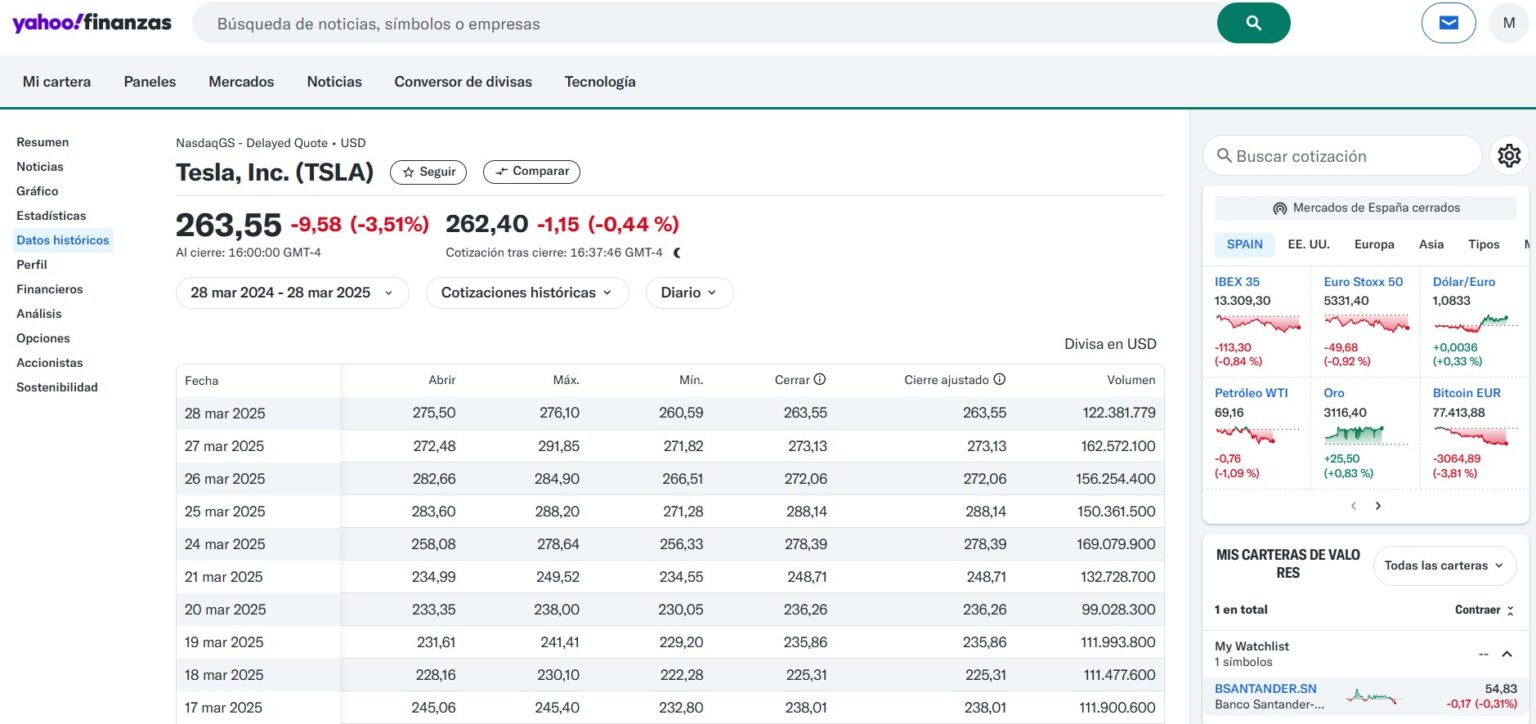Open the Cotizaciones históricas dropdown
Image resolution: width=1536 pixels, height=724 pixels.
(527, 293)
